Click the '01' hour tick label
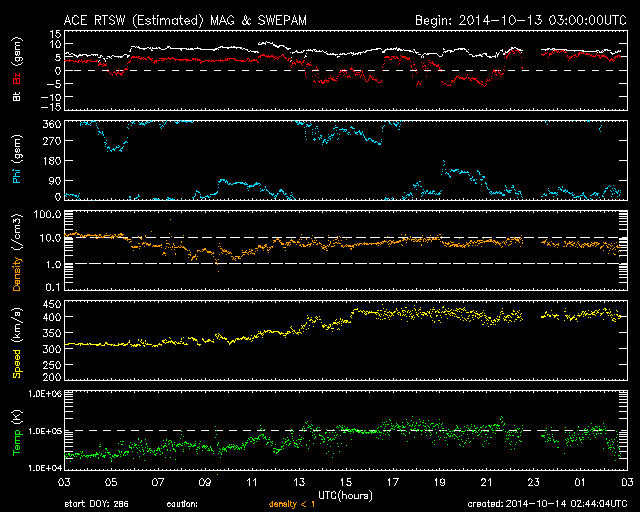The image size is (640, 512). (580, 482)
